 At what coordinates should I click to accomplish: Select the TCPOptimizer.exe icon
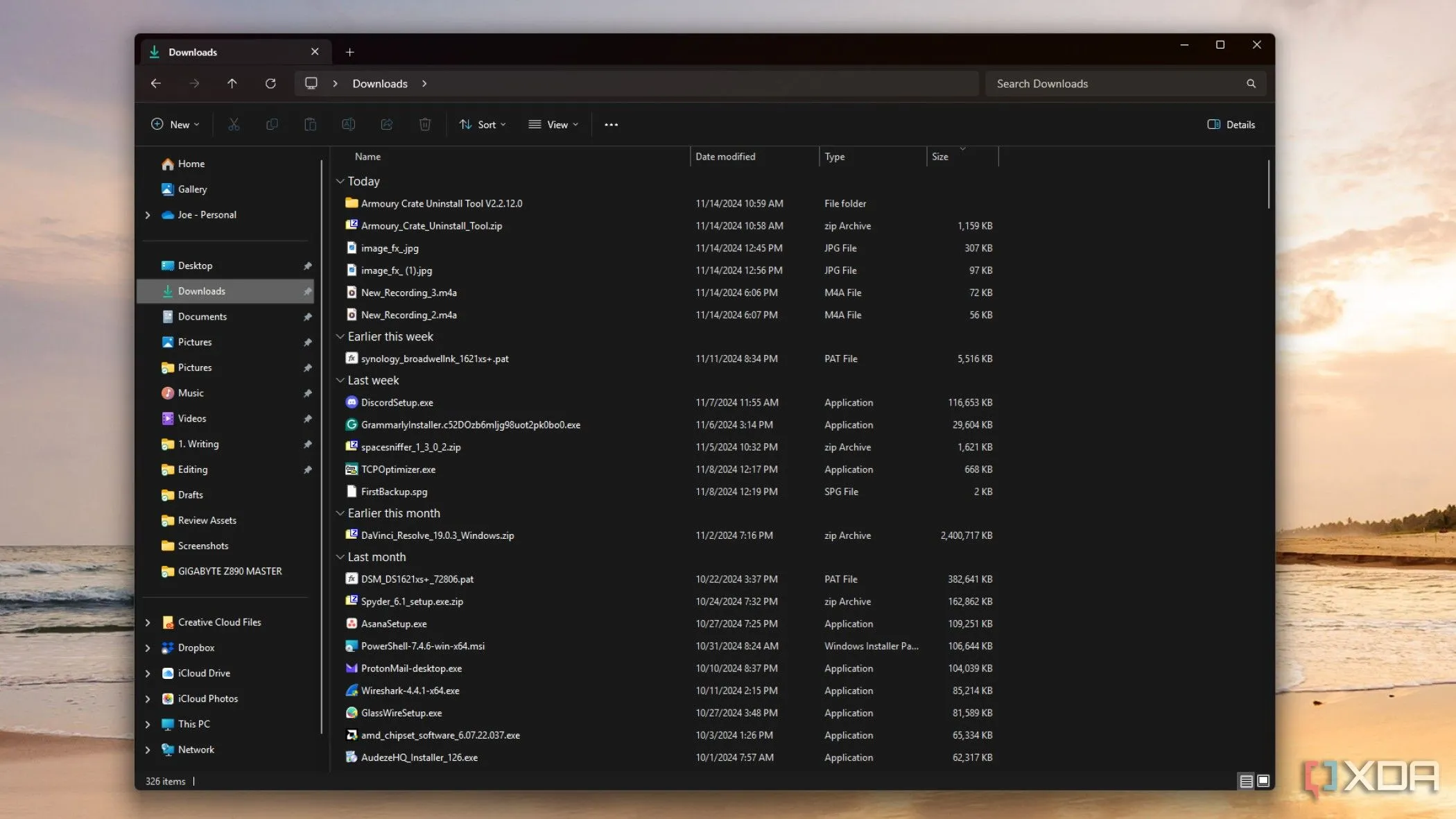coord(352,469)
